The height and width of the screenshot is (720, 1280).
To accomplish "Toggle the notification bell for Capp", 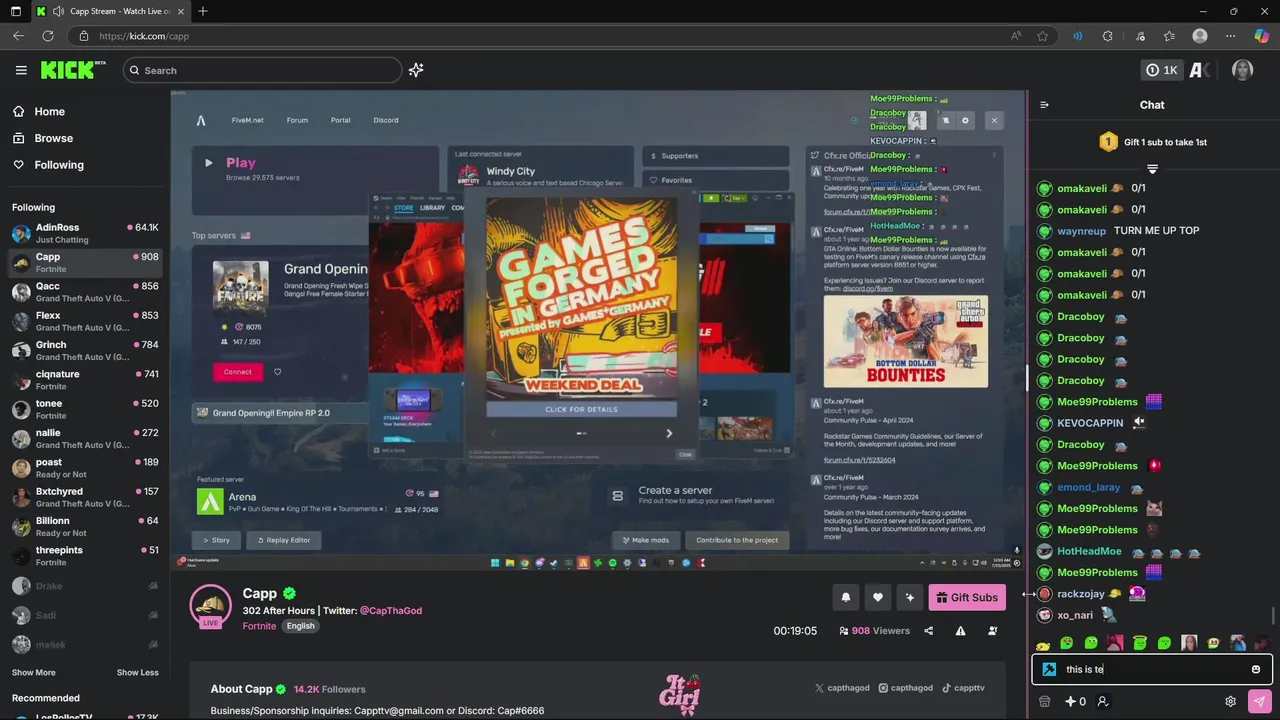I will pyautogui.click(x=846, y=598).
